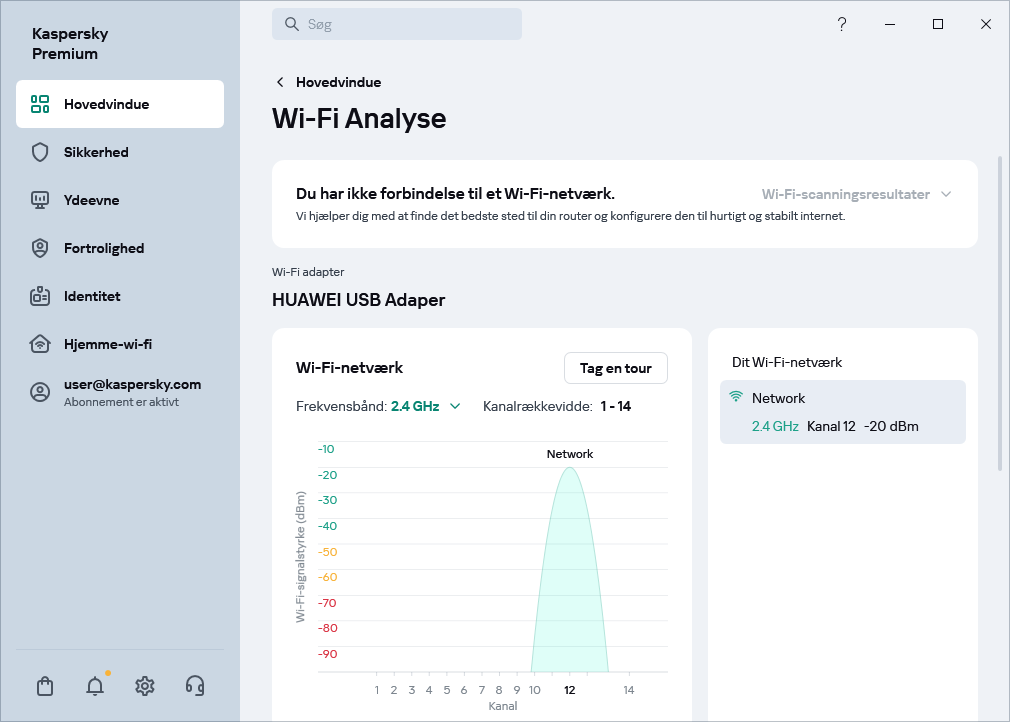The height and width of the screenshot is (722, 1010).
Task: Open the store shopping bag icon
Action: [x=44, y=686]
